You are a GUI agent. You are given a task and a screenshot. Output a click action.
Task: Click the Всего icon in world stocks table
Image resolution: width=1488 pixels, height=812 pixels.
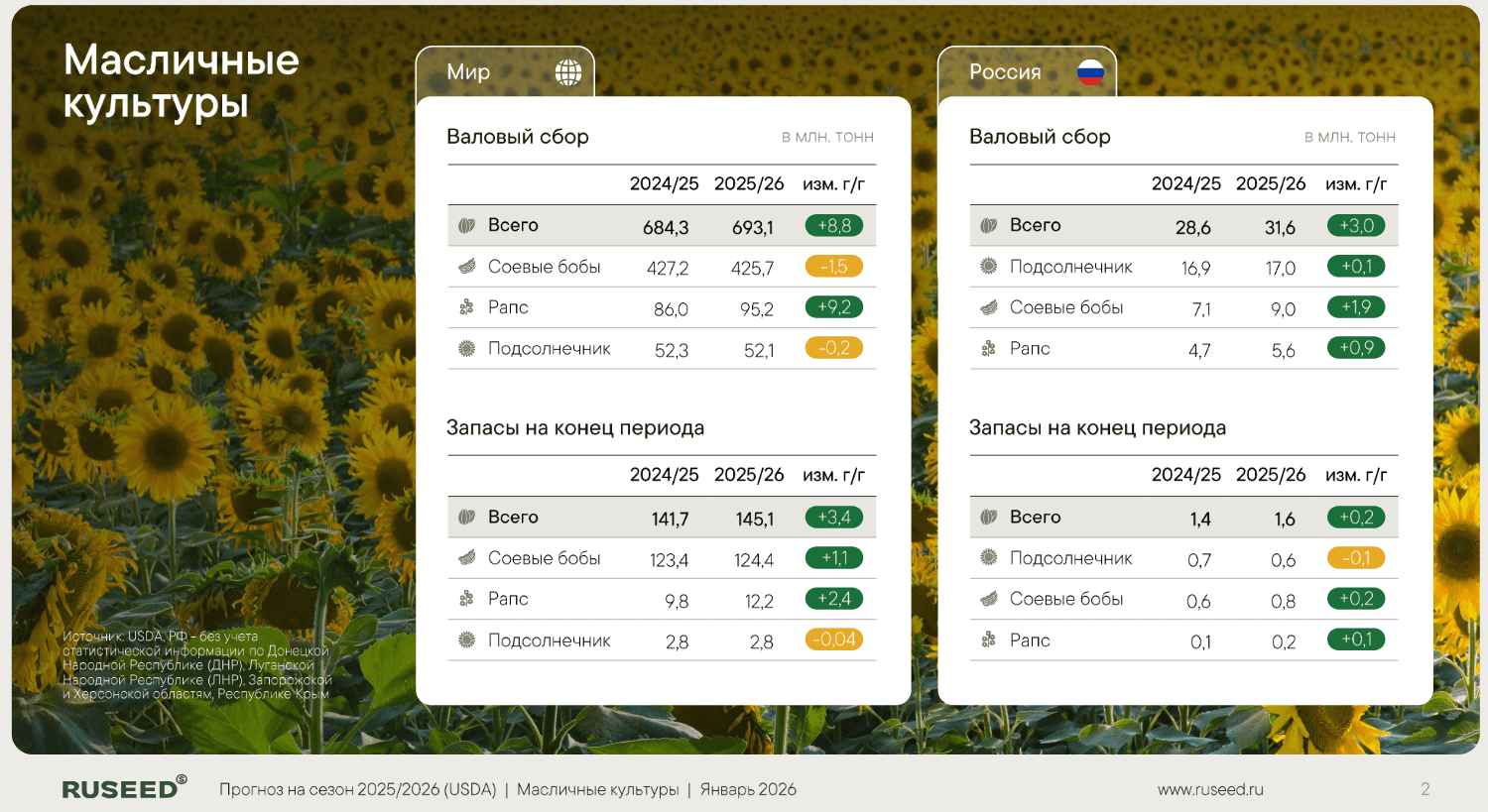point(467,517)
